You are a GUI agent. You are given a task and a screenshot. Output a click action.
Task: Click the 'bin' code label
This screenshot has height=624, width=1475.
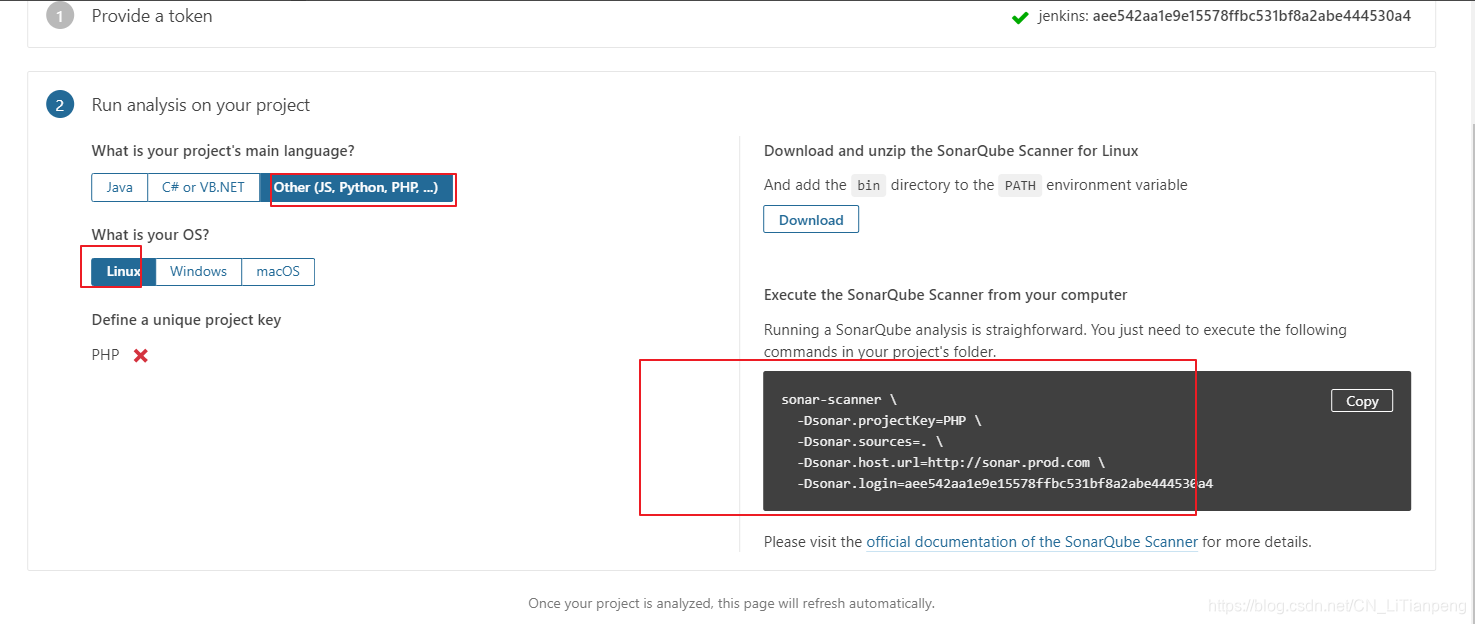pyautogui.click(x=869, y=185)
